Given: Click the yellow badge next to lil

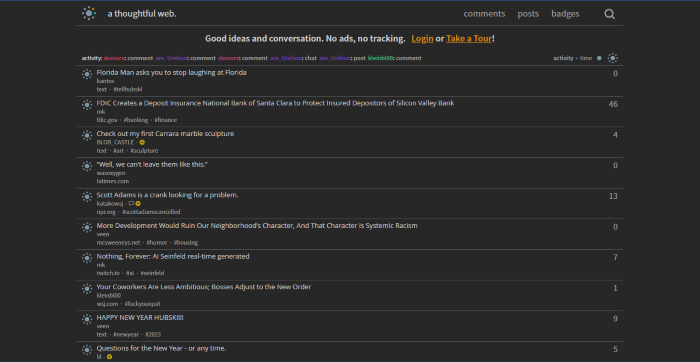Looking at the screenshot, I should point(109,357).
